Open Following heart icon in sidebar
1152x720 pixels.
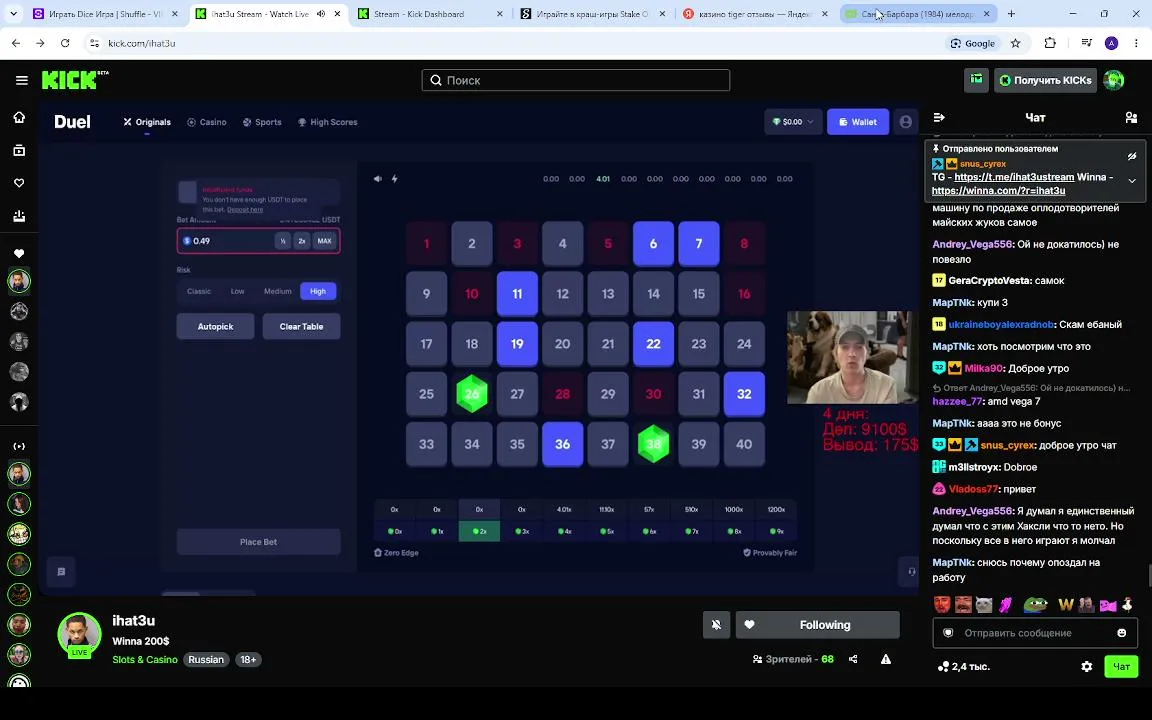pos(19,183)
